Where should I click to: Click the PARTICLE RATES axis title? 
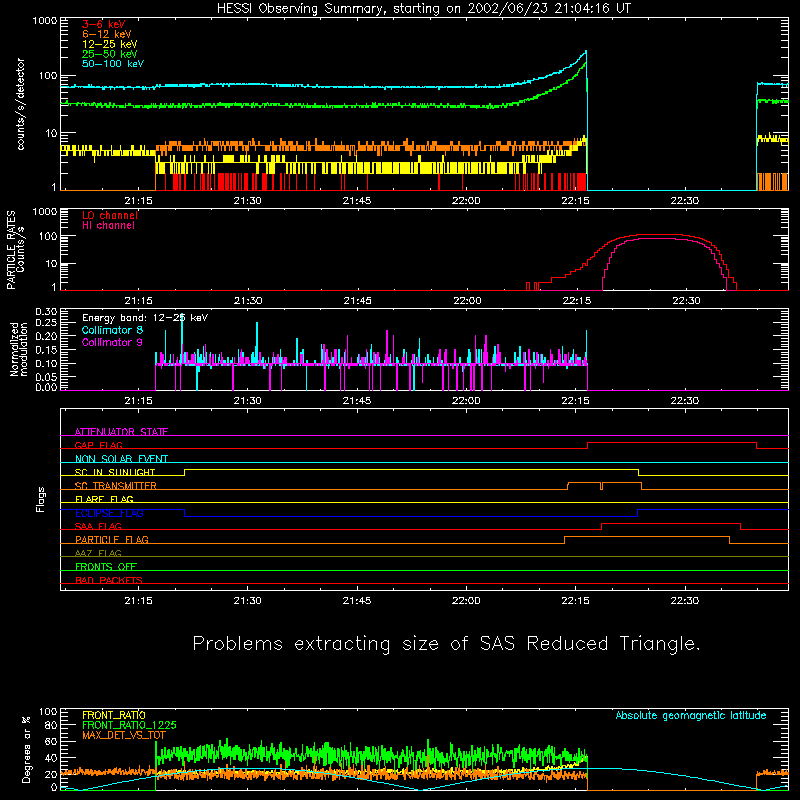pos(11,250)
